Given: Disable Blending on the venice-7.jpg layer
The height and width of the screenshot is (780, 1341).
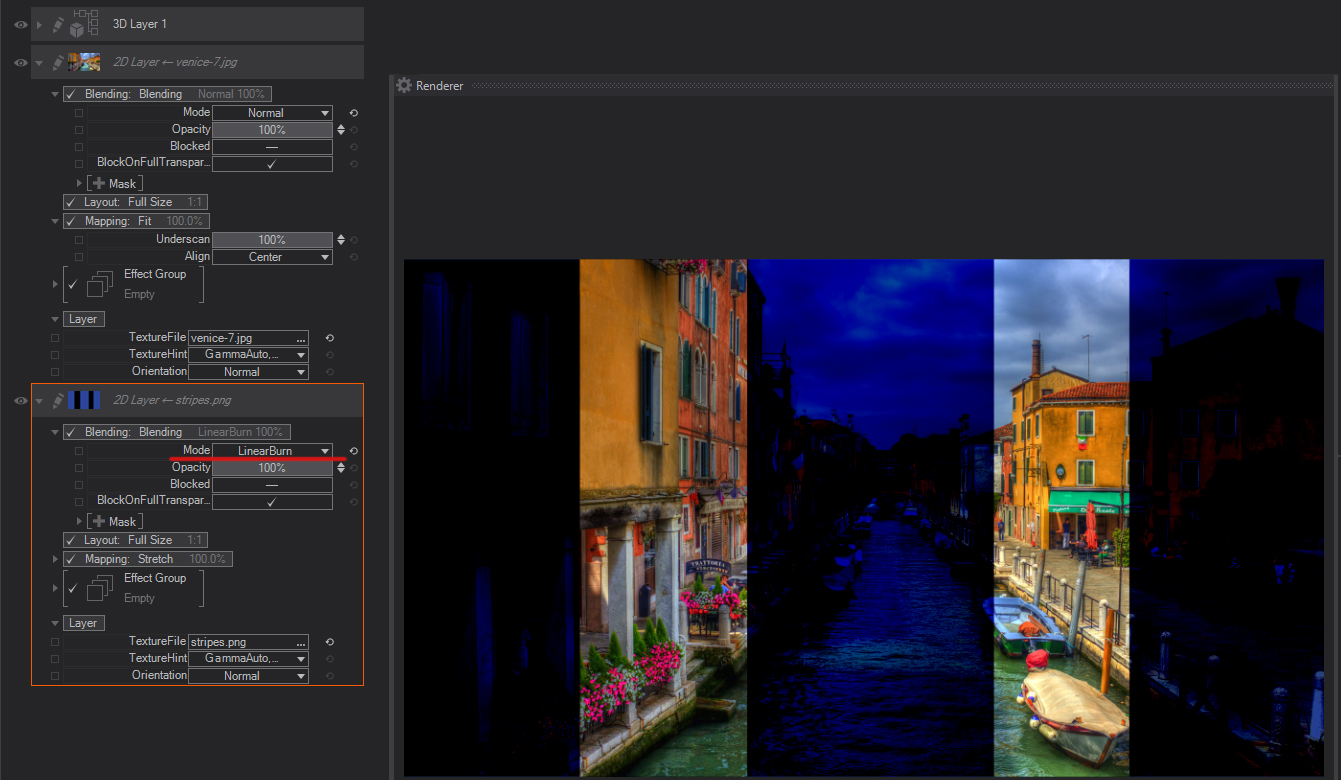Looking at the screenshot, I should tap(71, 94).
